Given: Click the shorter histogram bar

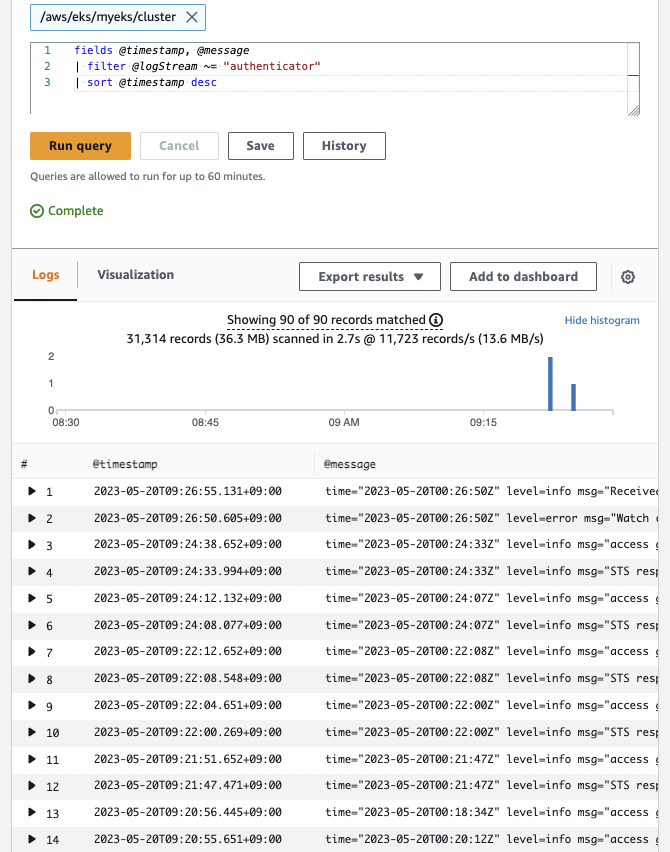Looking at the screenshot, I should [573, 397].
